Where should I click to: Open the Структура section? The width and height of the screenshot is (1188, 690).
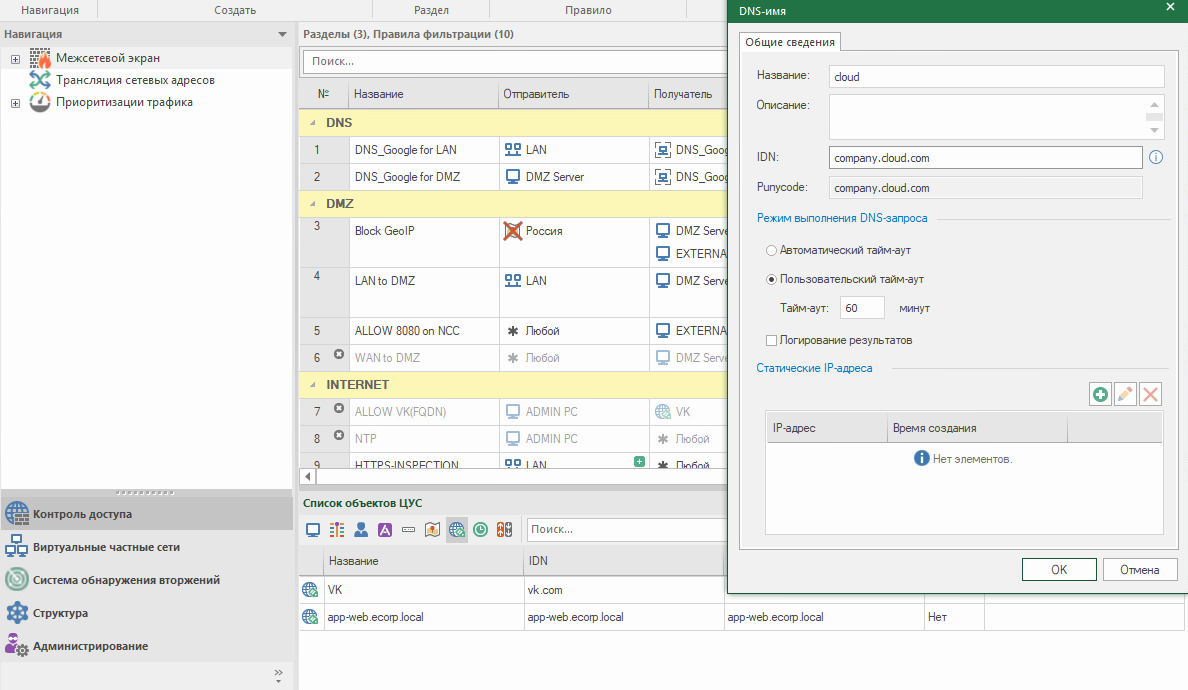click(146, 613)
